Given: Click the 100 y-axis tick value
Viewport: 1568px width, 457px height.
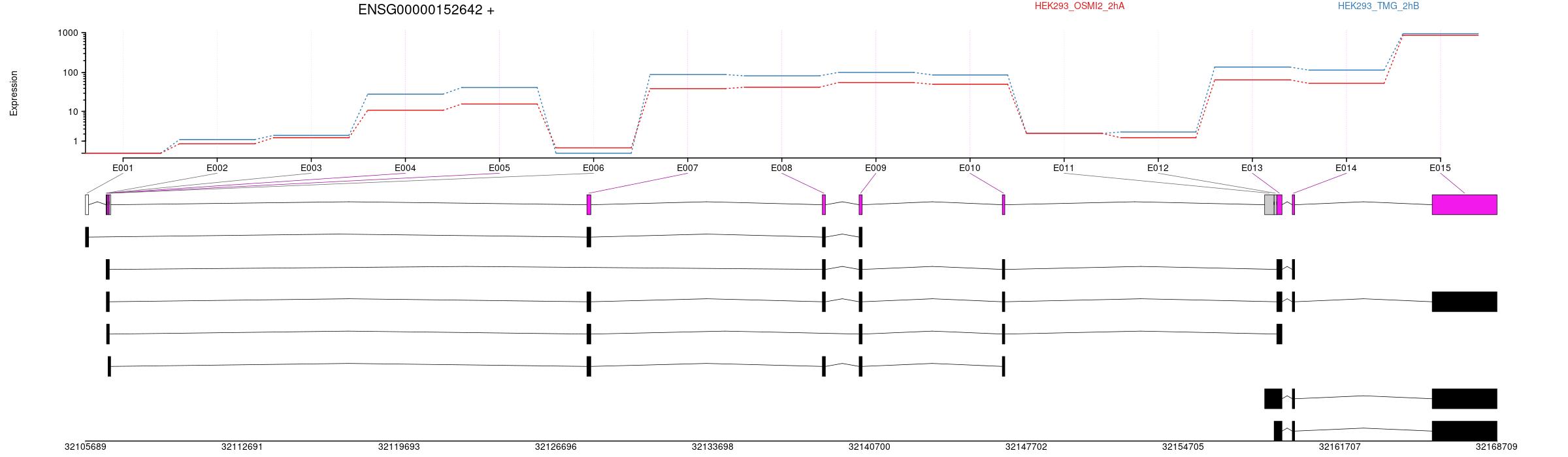Looking at the screenshot, I should (71, 72).
